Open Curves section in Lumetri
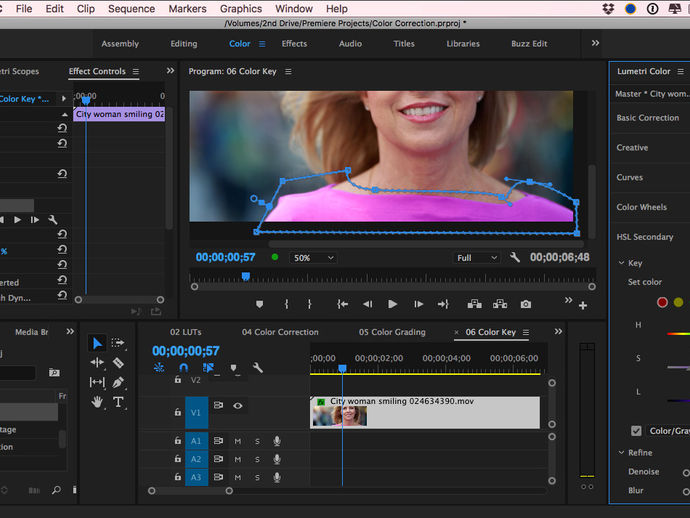Viewport: 690px width, 518px height. point(629,177)
